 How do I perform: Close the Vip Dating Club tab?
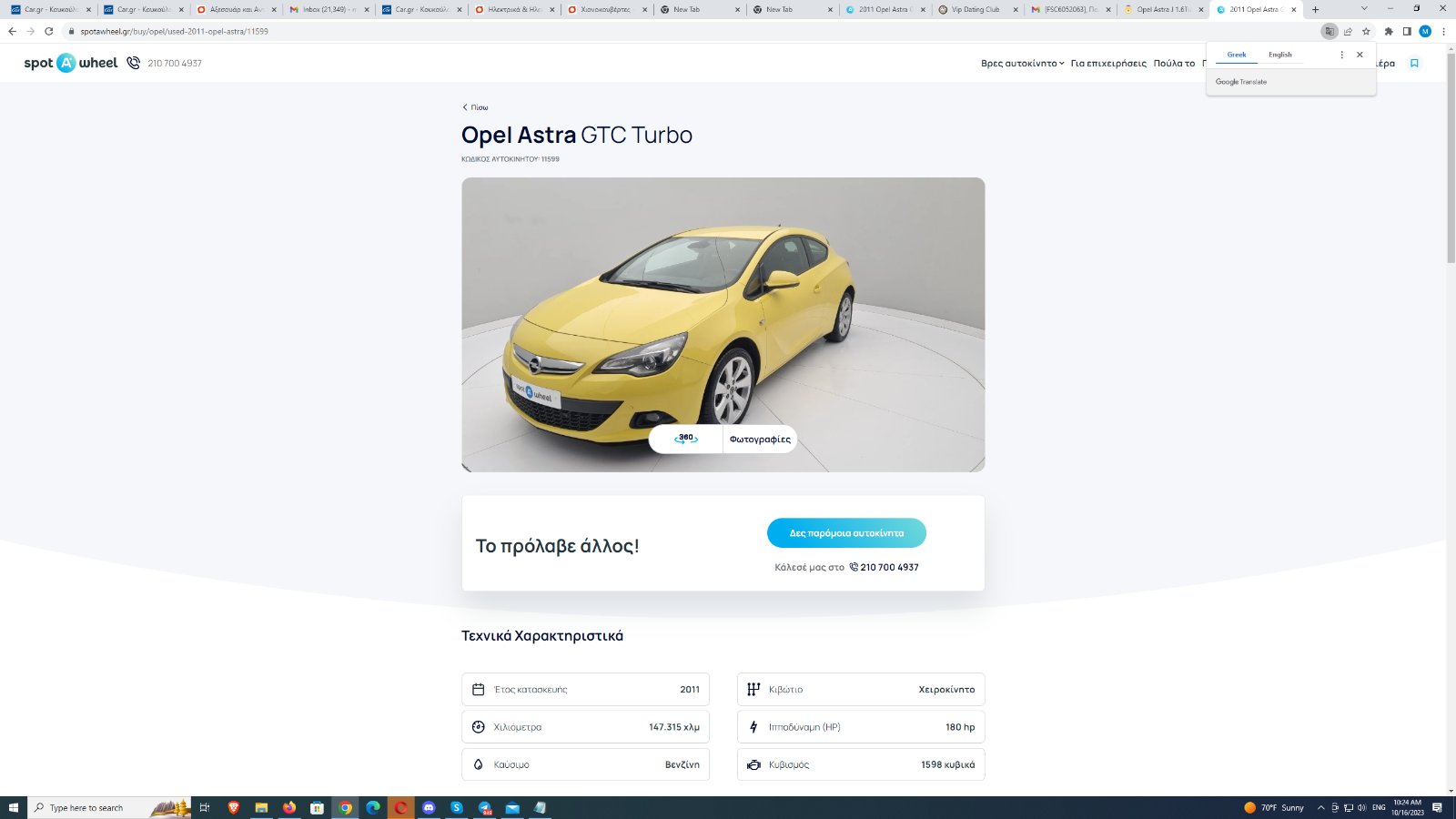pyautogui.click(x=1016, y=9)
